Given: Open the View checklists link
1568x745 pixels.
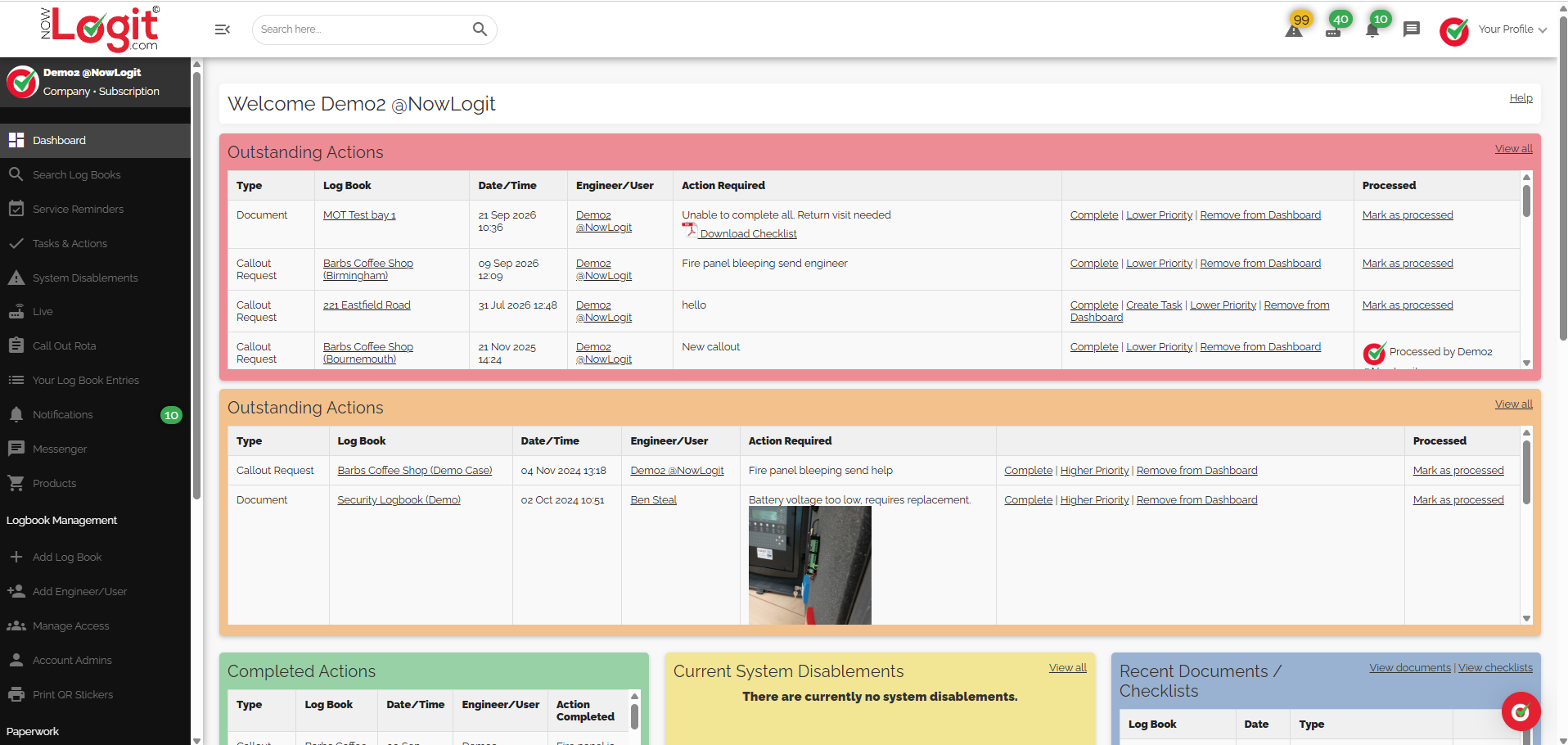Looking at the screenshot, I should (1495, 668).
